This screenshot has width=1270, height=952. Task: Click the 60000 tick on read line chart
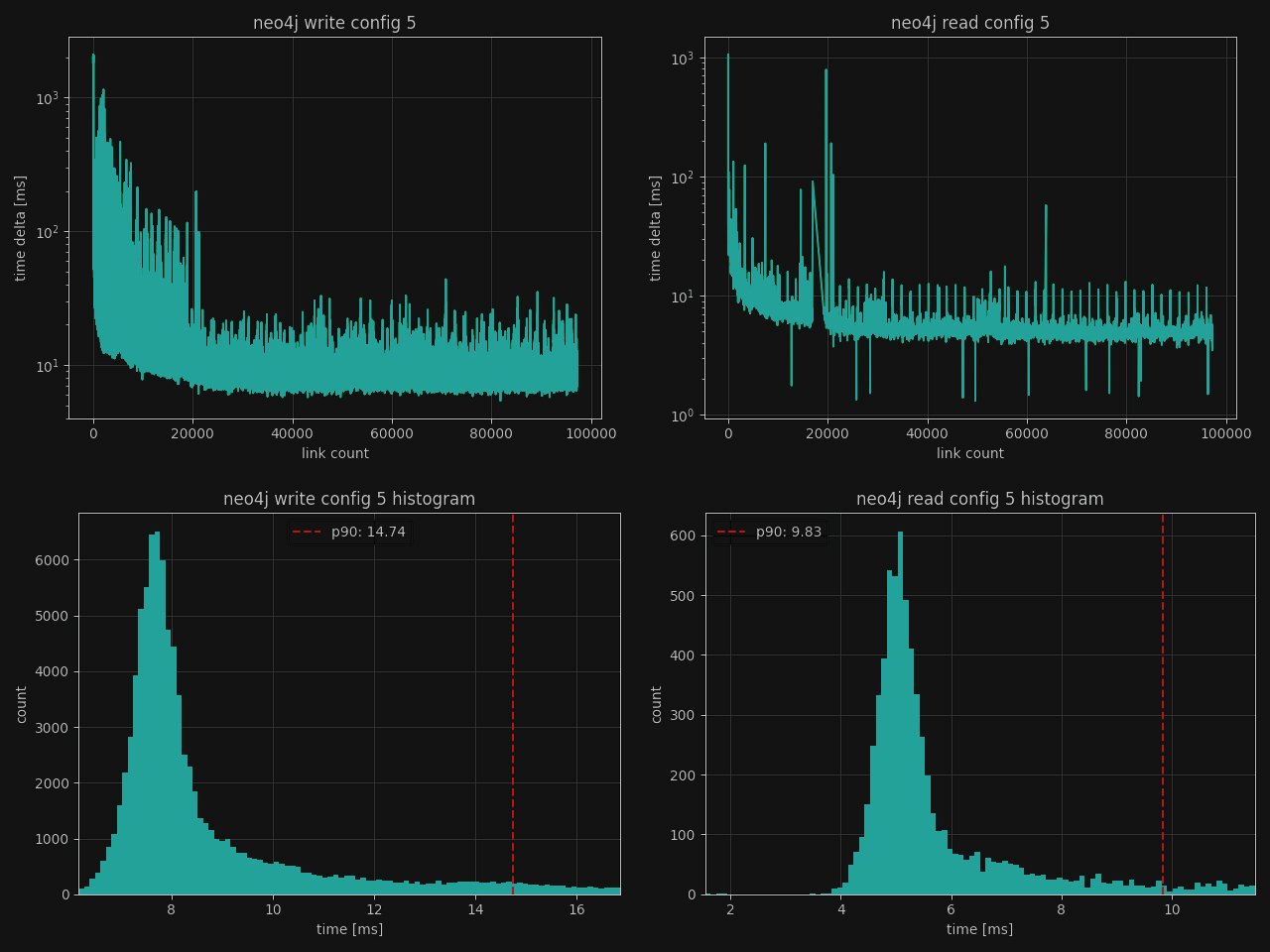pos(1027,433)
